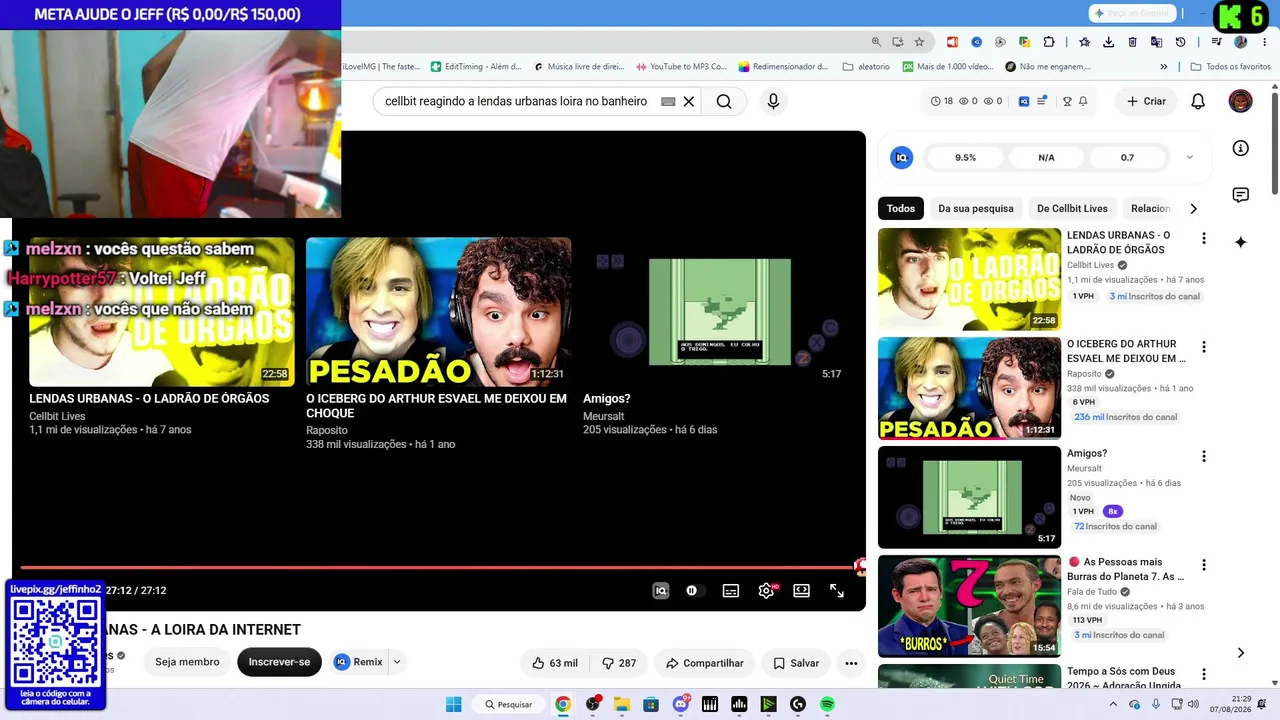This screenshot has height=720, width=1280.
Task: Click the search magnifier button on YouTube
Action: pos(724,101)
